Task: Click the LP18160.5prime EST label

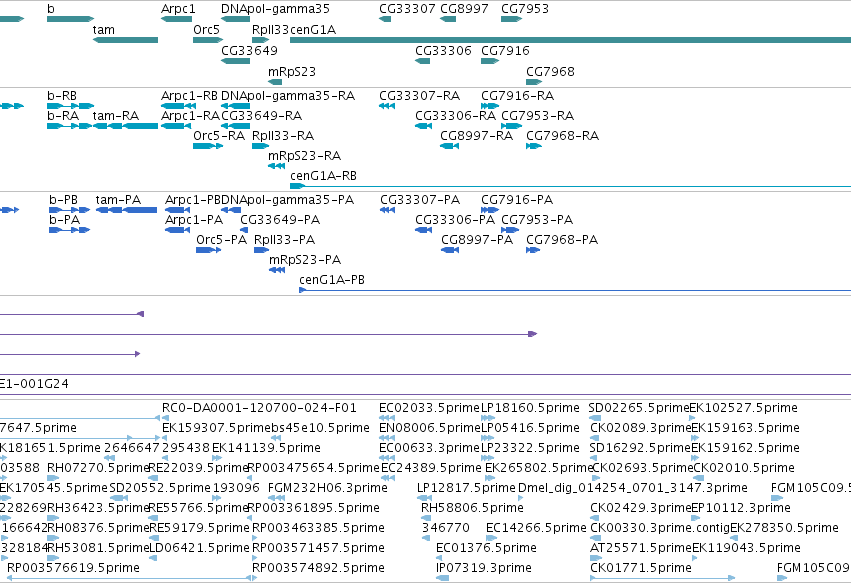Action: click(x=530, y=408)
